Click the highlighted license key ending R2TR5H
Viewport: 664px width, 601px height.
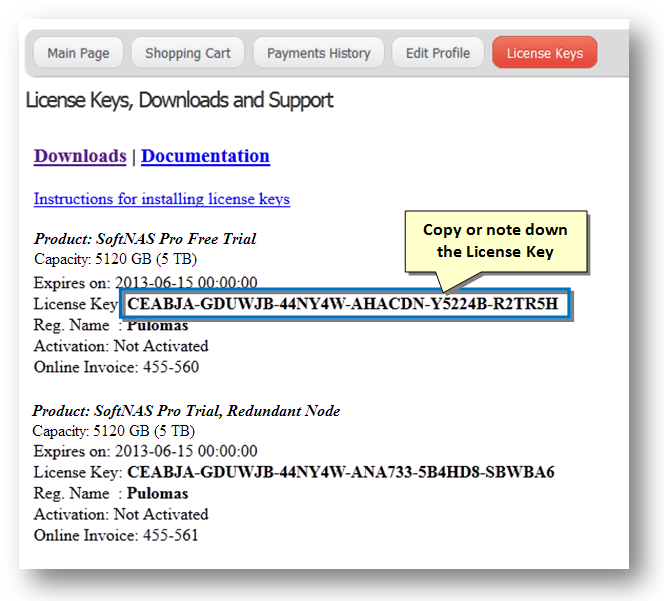[344, 304]
